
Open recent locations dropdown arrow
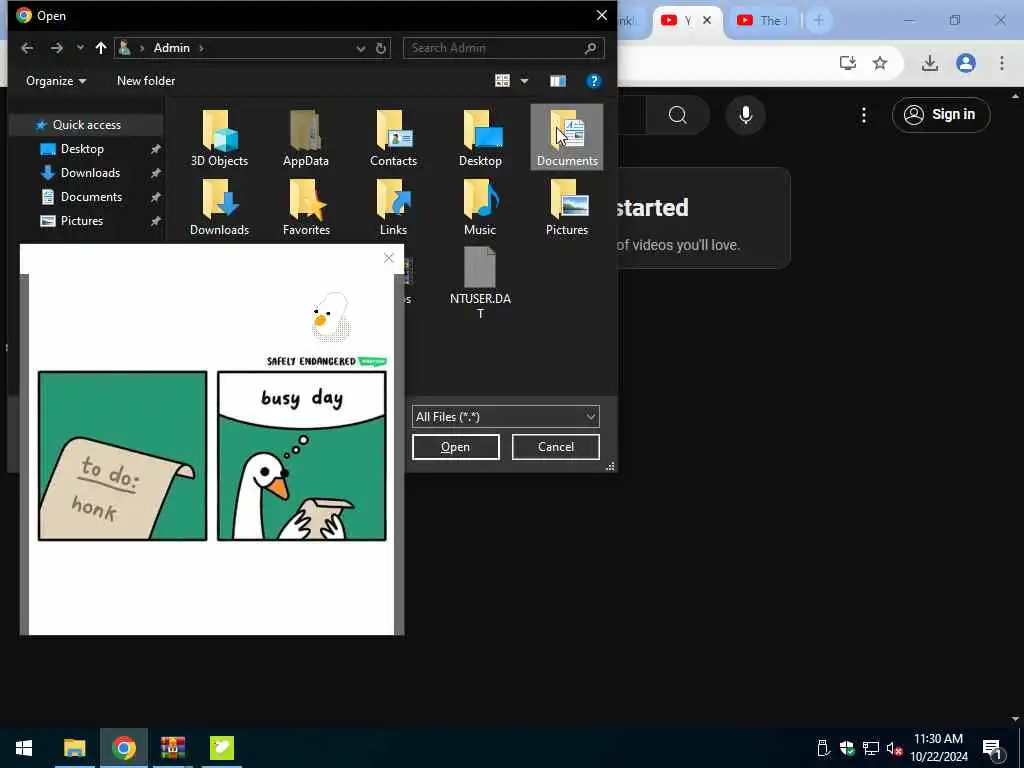click(x=80, y=48)
